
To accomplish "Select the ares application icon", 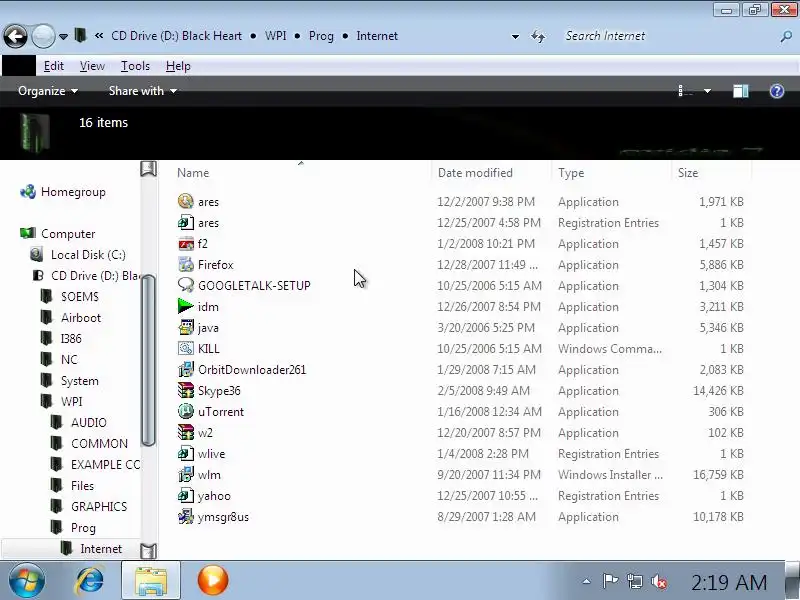I will [186, 201].
